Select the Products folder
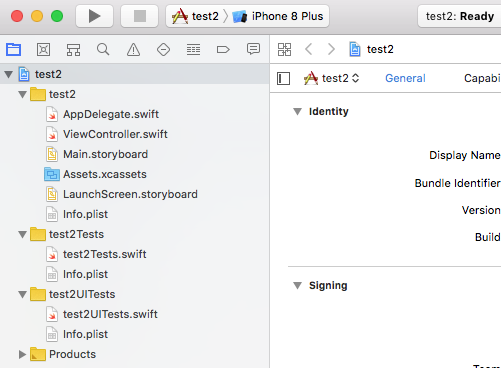 (135, 354)
